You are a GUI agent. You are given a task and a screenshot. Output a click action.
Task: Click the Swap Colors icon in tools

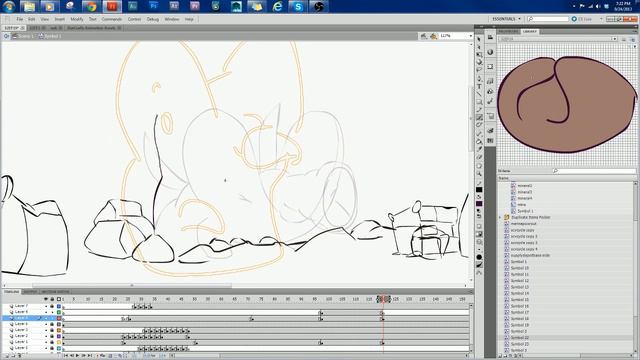point(479,216)
